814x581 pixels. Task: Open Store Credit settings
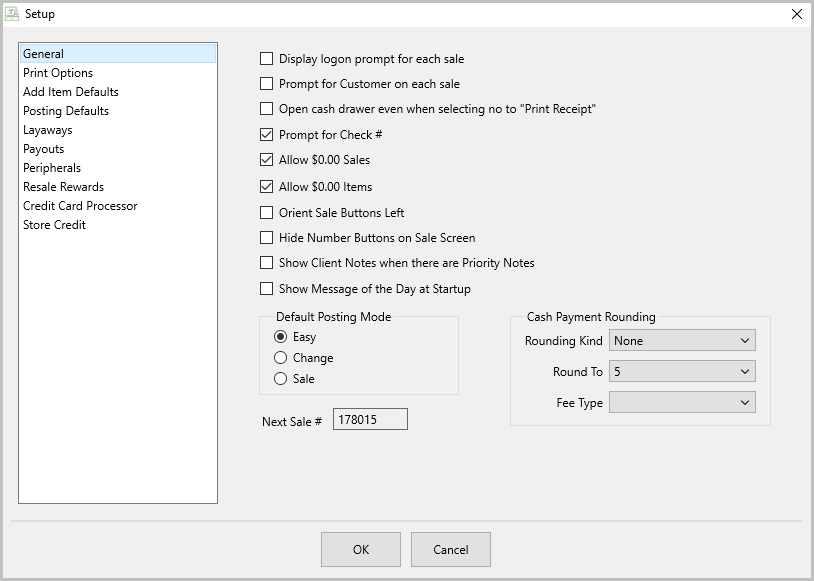click(118, 225)
